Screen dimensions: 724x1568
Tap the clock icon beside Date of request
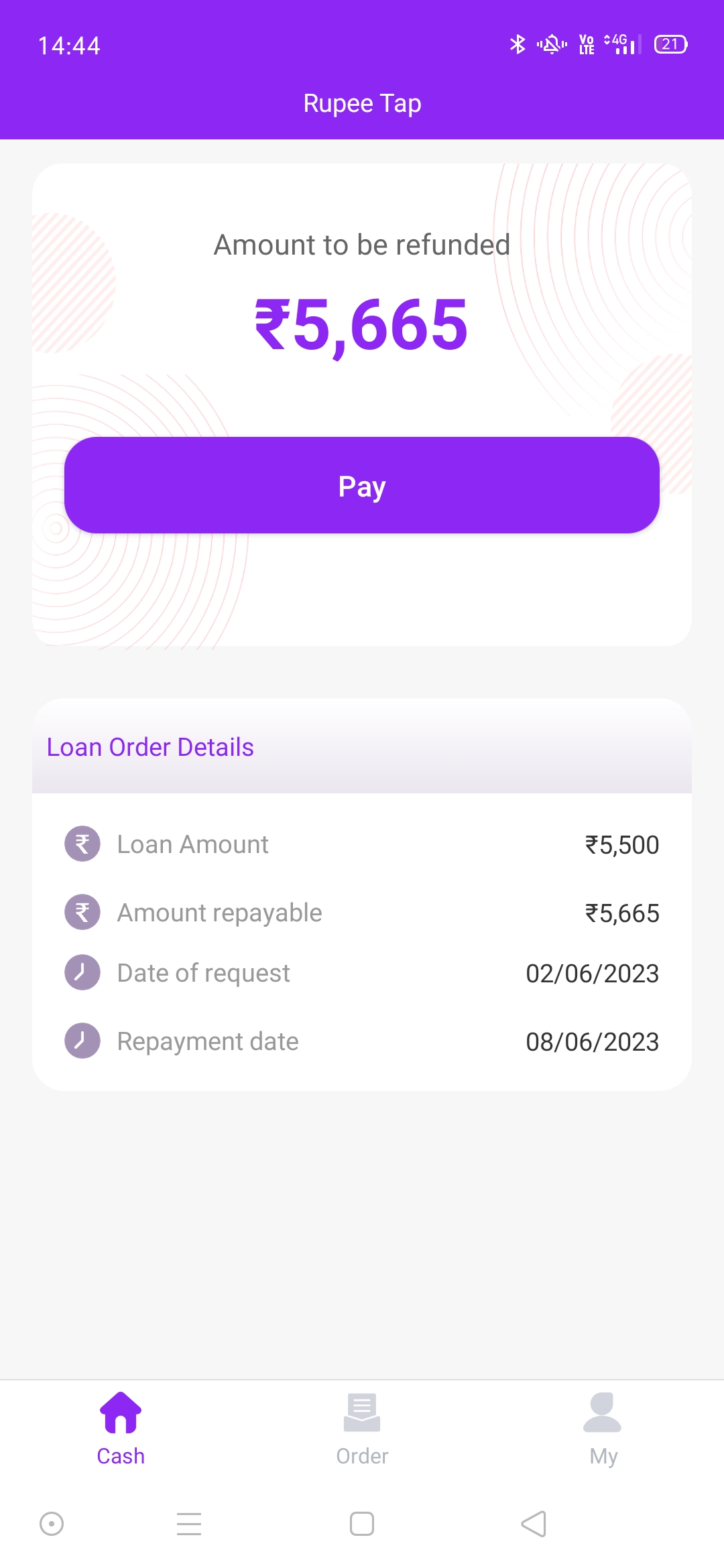tap(82, 972)
